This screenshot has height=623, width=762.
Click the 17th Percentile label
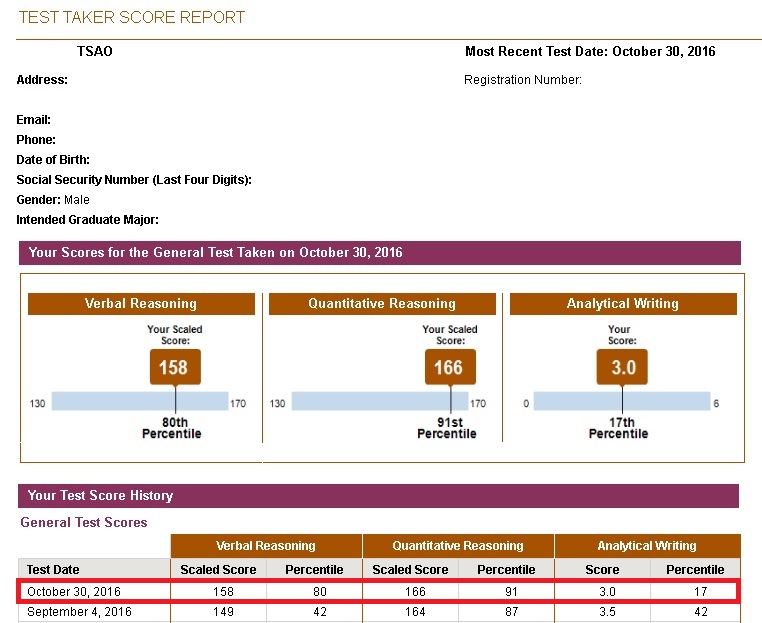click(619, 428)
